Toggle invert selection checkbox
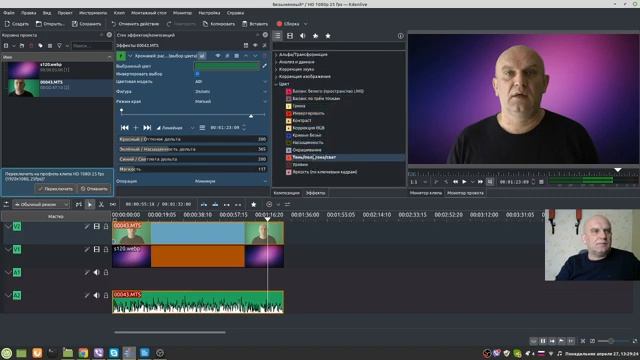This screenshot has width=640, height=360. pos(198,74)
